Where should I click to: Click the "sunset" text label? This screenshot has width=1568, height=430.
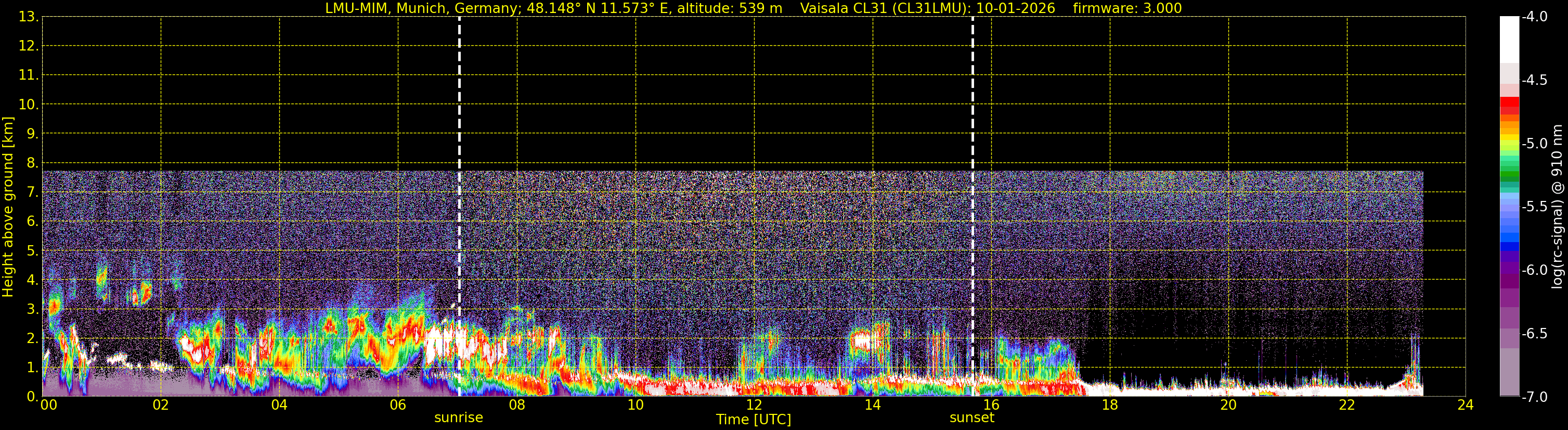(x=971, y=418)
